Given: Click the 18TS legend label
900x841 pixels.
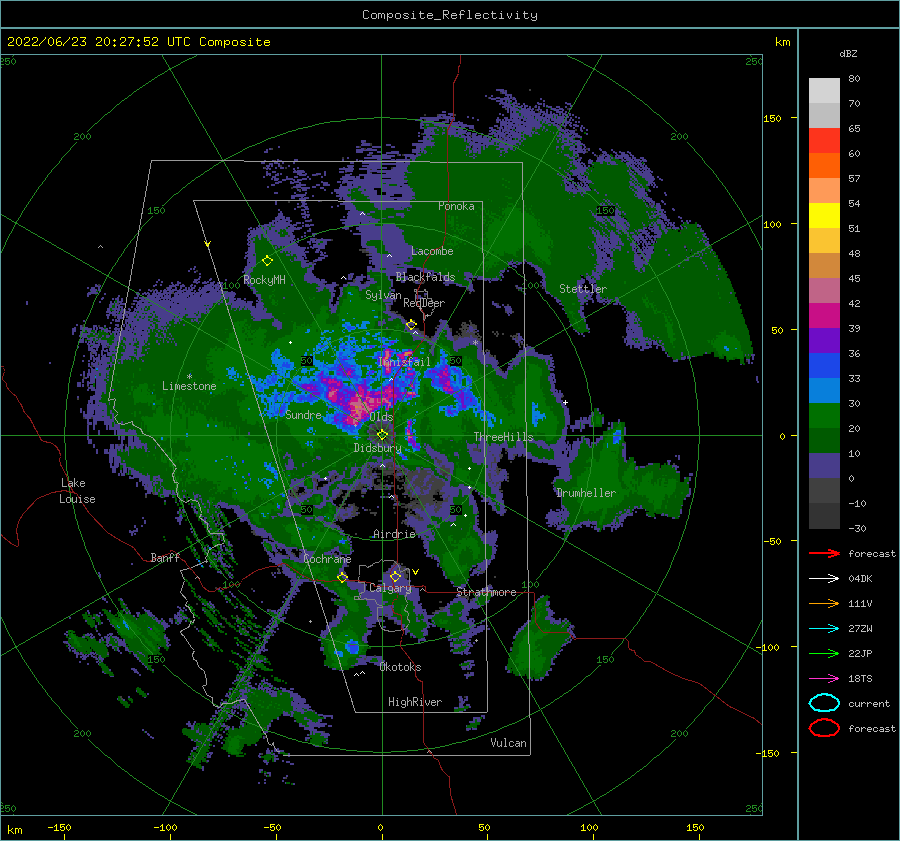Looking at the screenshot, I should point(860,678).
